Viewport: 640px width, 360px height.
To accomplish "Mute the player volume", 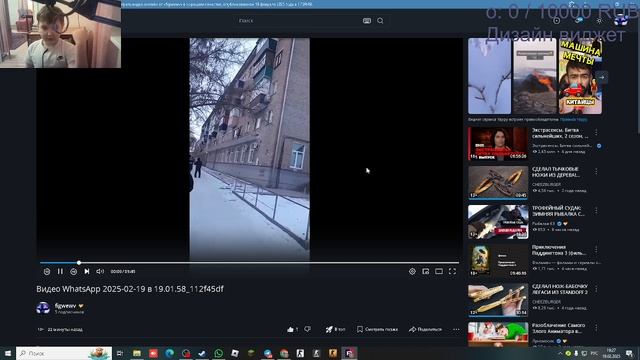I will click(x=100, y=271).
